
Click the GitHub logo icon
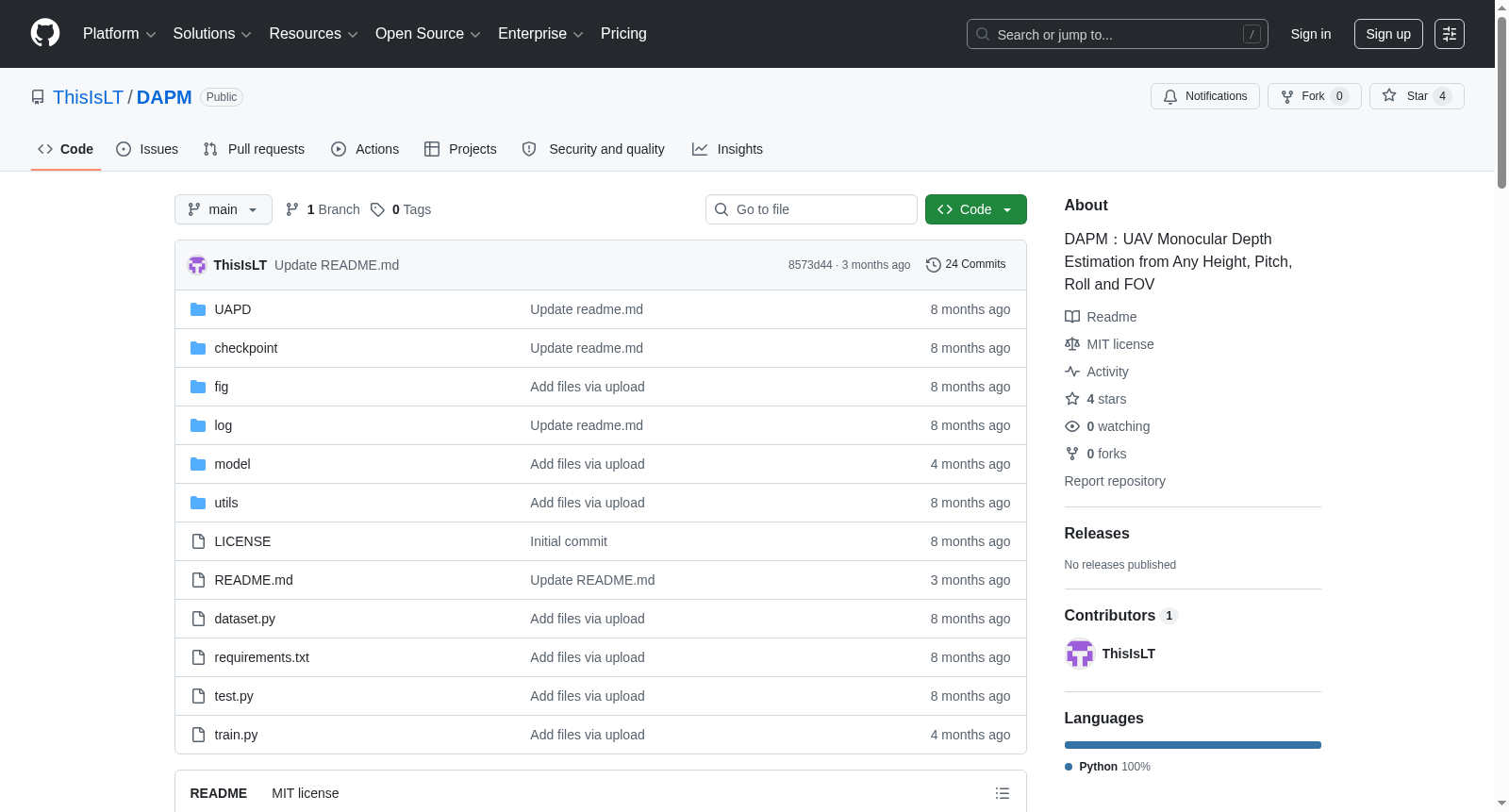pos(45,33)
